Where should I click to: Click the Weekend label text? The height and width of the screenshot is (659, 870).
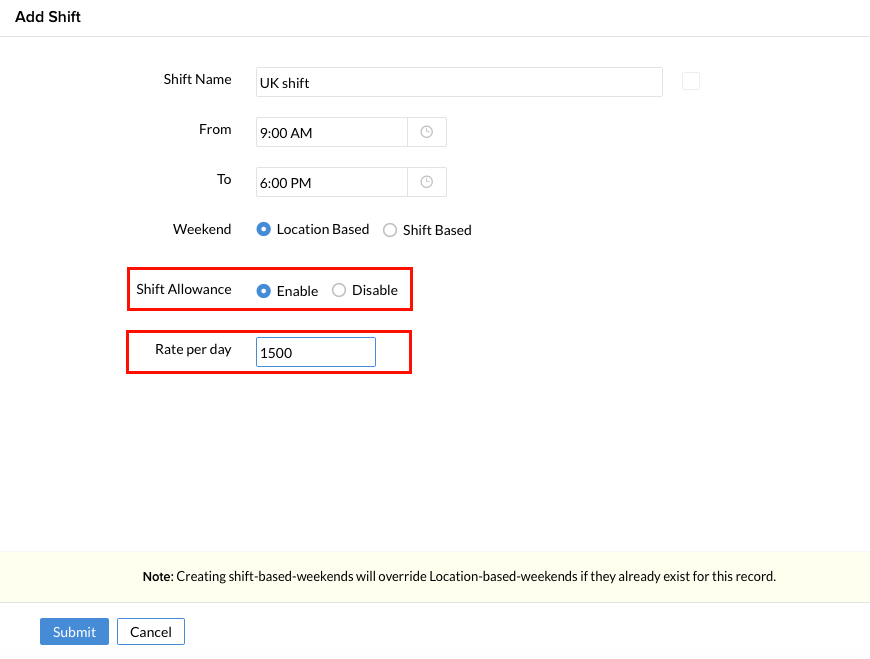pos(202,229)
